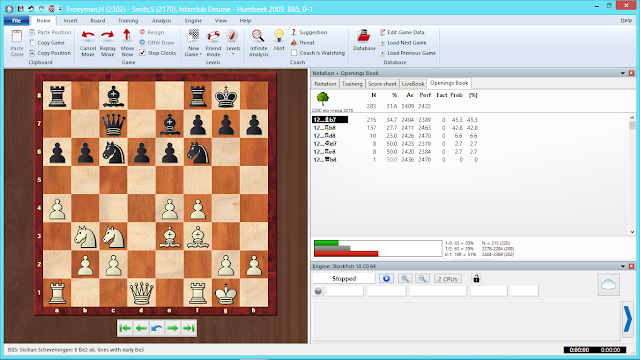Click the Cancel Move red arrow
The width and height of the screenshot is (640, 360).
click(x=88, y=36)
